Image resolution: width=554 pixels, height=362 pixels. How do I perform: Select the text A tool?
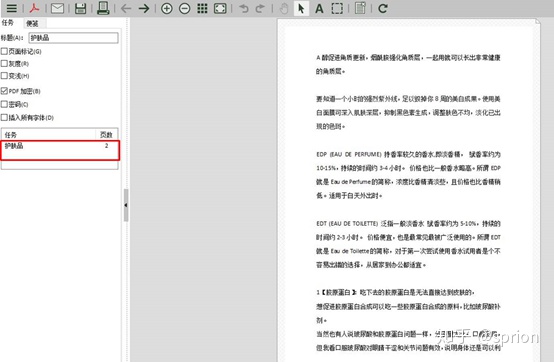(x=319, y=8)
